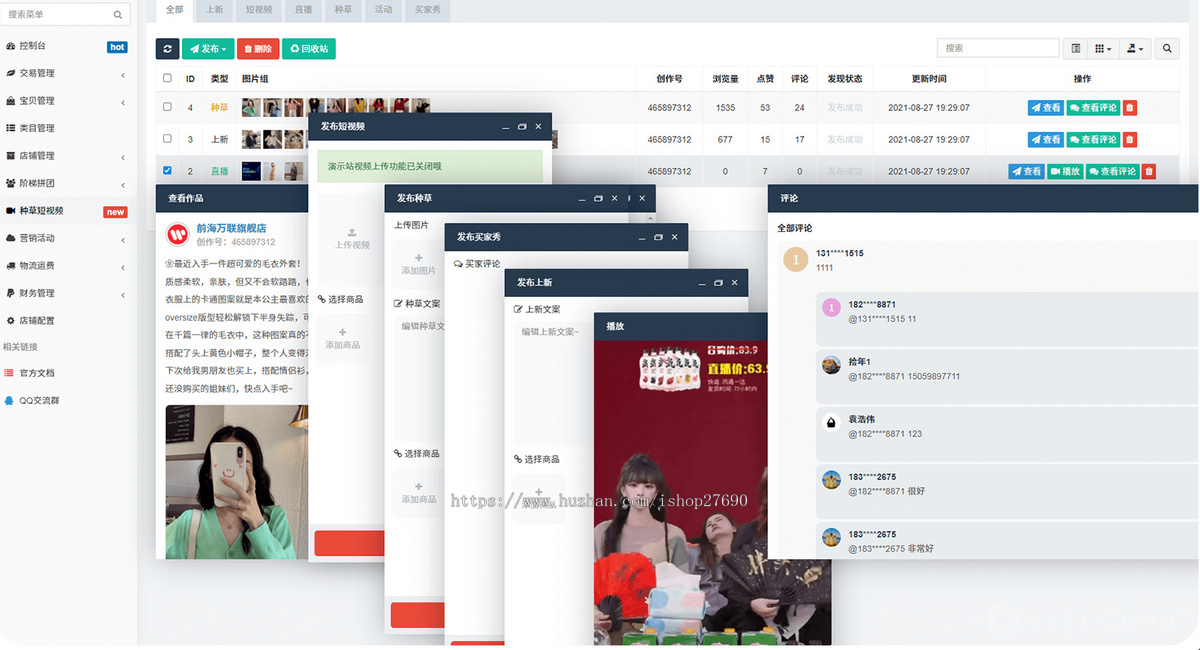Expand 物流运费 sidebar menu
The height and width of the screenshot is (650, 1200).
click(68, 266)
